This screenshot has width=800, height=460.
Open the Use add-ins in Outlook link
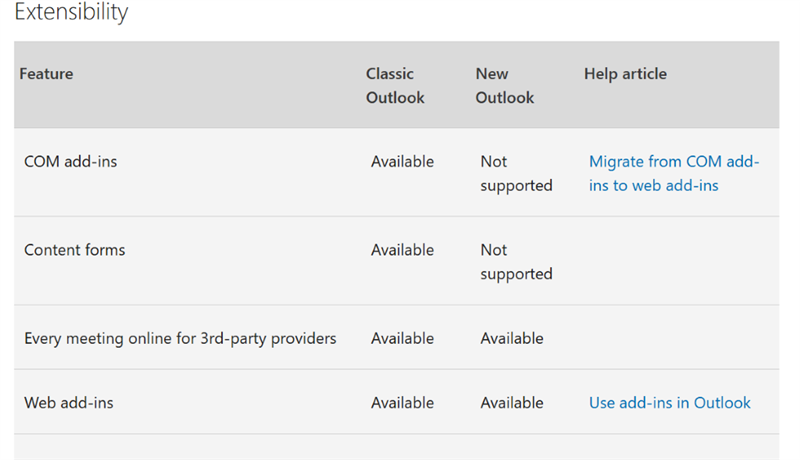tap(669, 403)
